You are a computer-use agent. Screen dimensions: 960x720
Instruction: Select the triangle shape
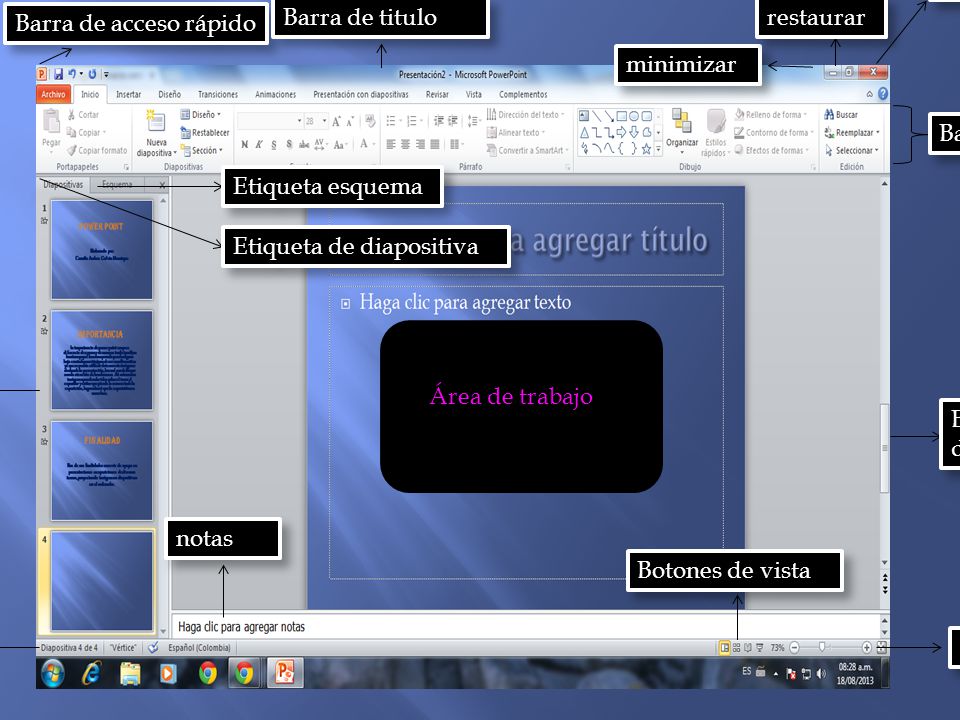(x=584, y=132)
